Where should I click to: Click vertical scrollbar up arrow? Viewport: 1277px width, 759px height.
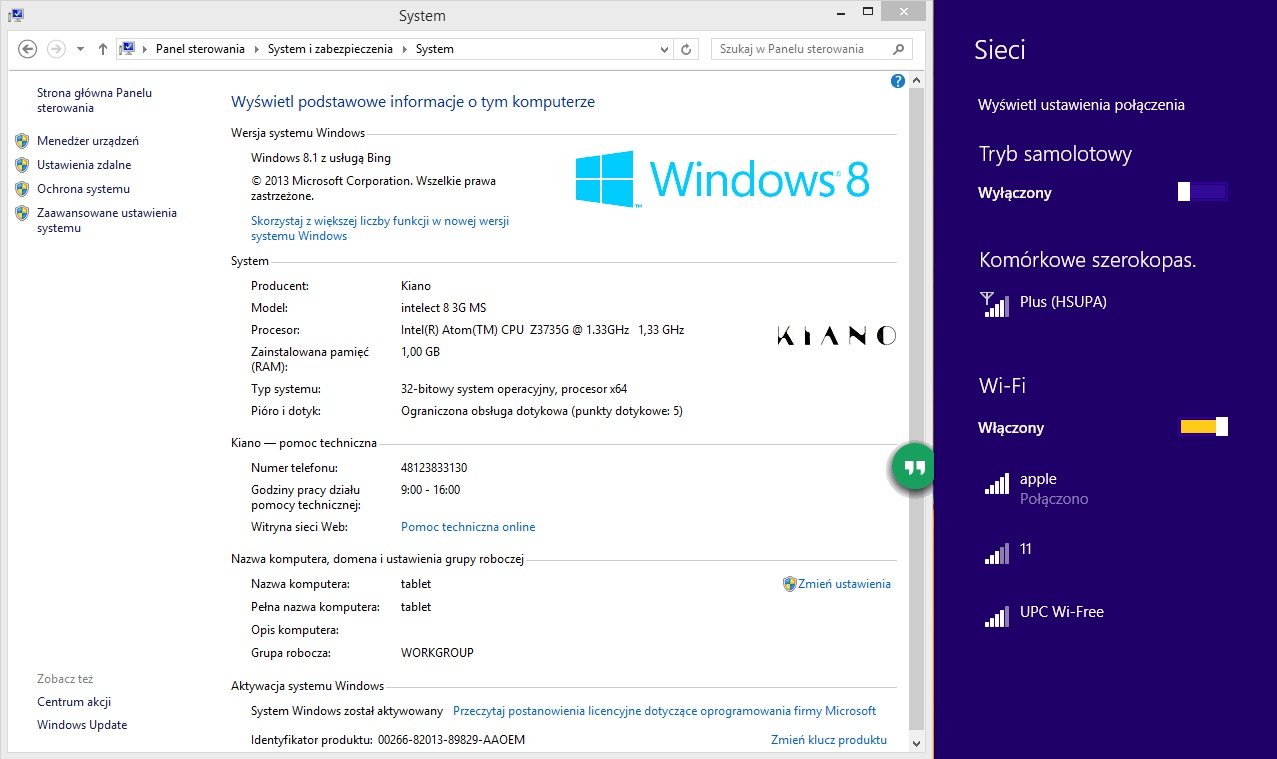coord(916,82)
